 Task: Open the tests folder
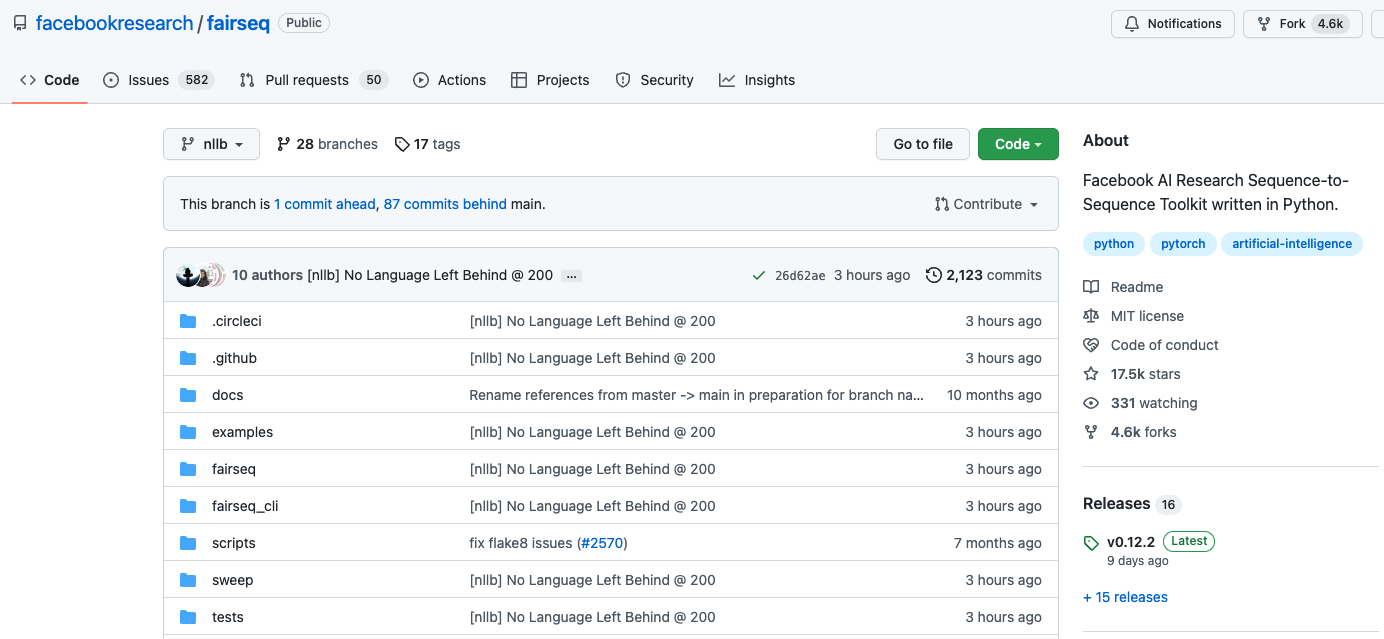(x=228, y=617)
